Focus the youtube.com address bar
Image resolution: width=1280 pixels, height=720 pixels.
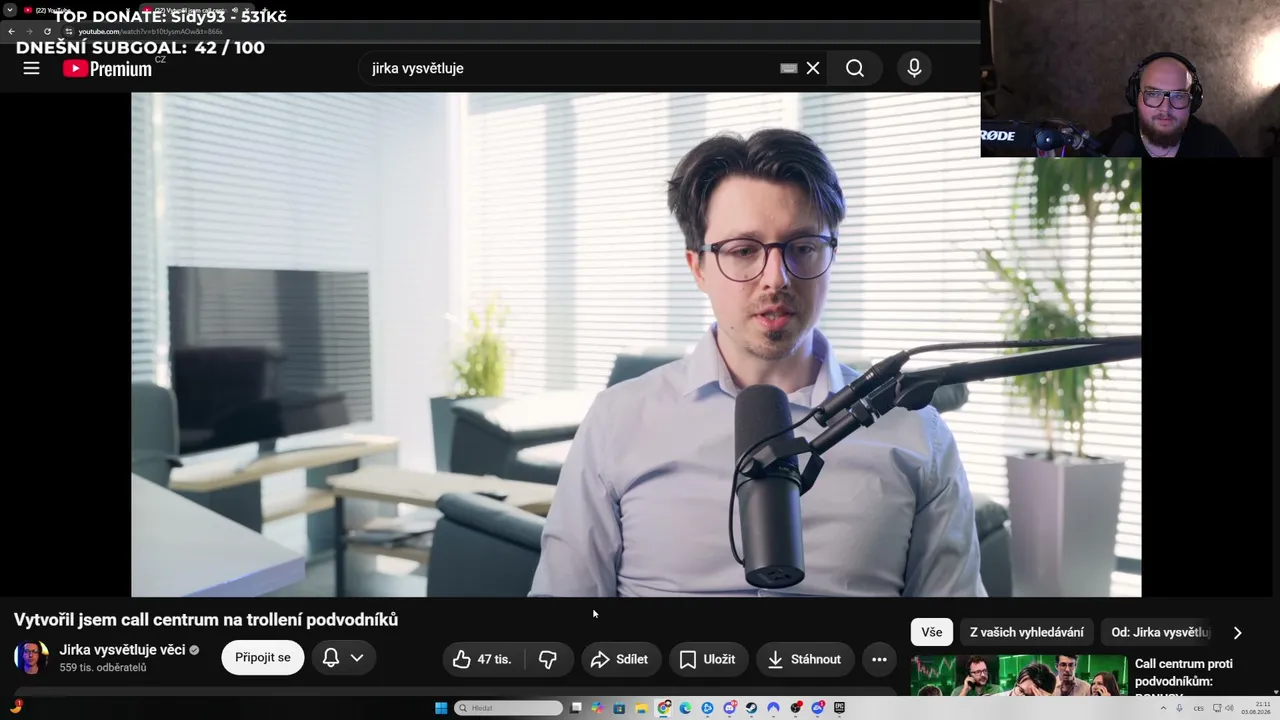[x=520, y=31]
